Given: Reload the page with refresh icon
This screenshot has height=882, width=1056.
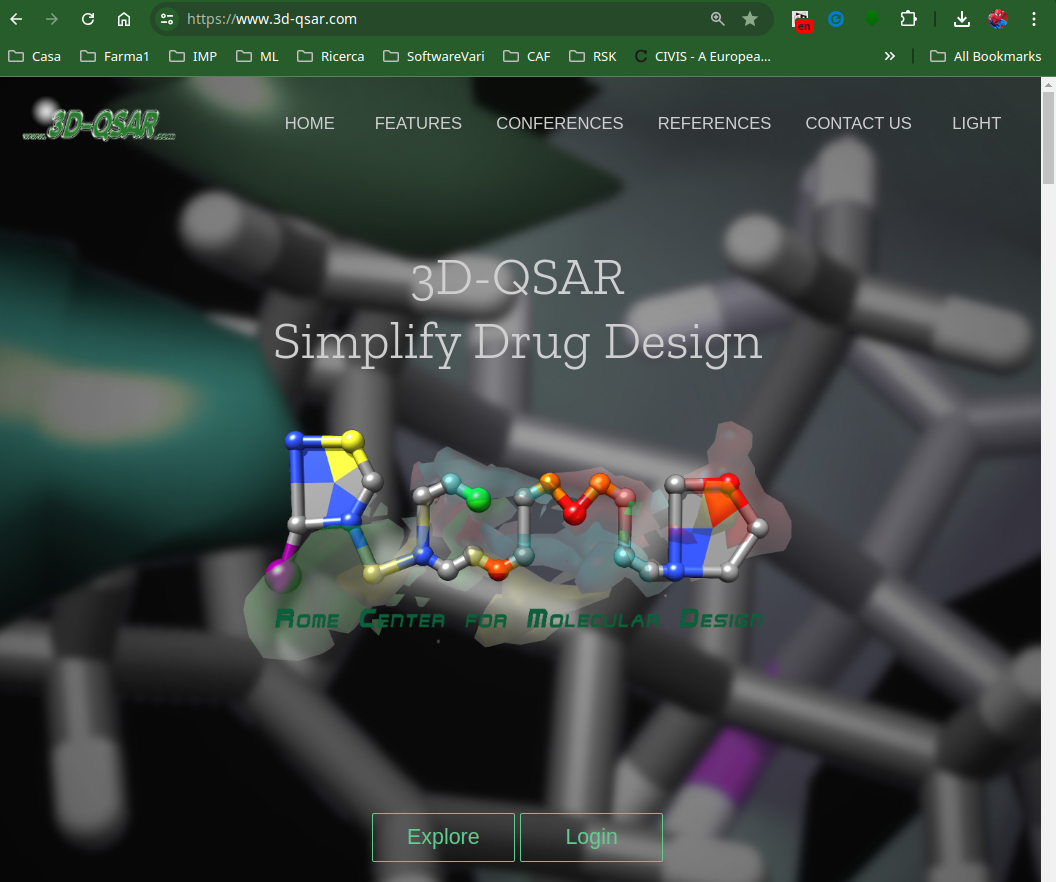Looking at the screenshot, I should [88, 19].
